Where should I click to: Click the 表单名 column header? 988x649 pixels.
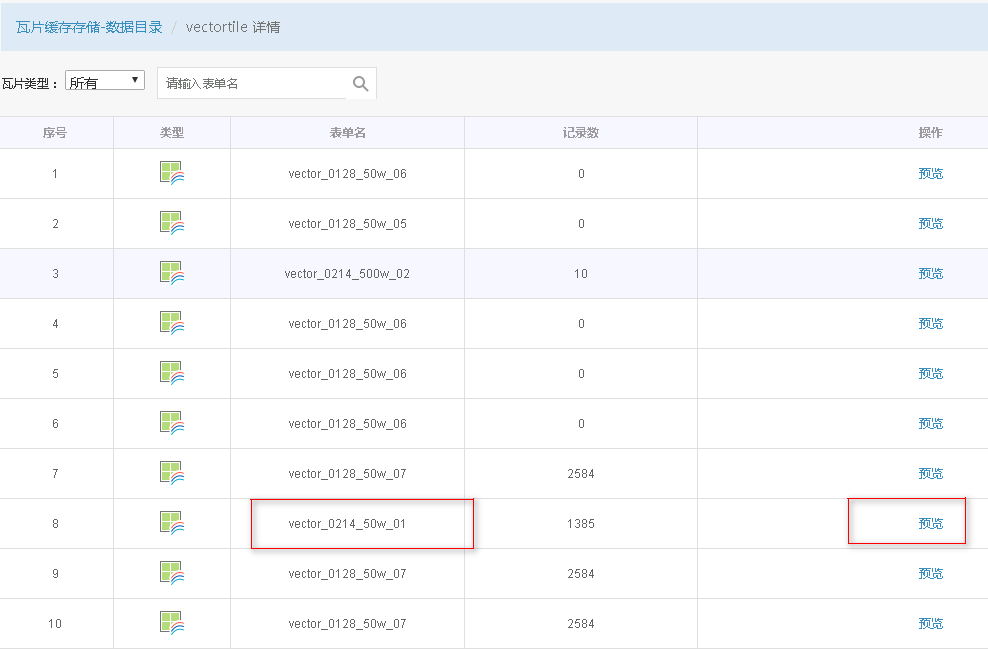[x=347, y=132]
